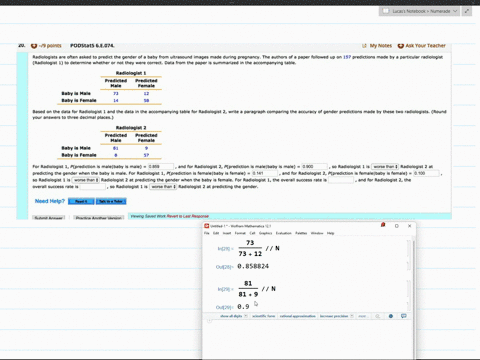Open the Palettes menu in Mathematica

301,233
